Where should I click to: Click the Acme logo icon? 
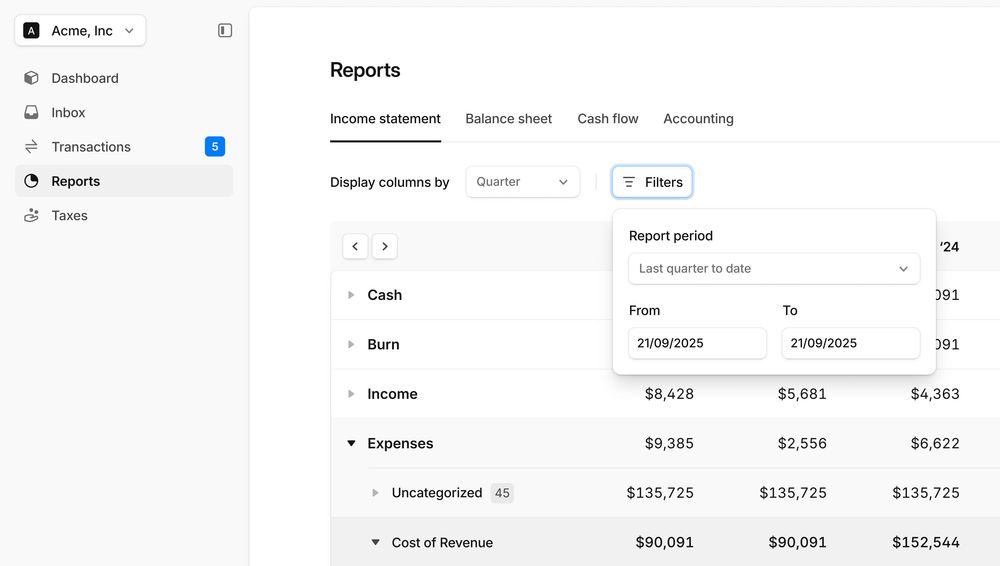pos(31,31)
